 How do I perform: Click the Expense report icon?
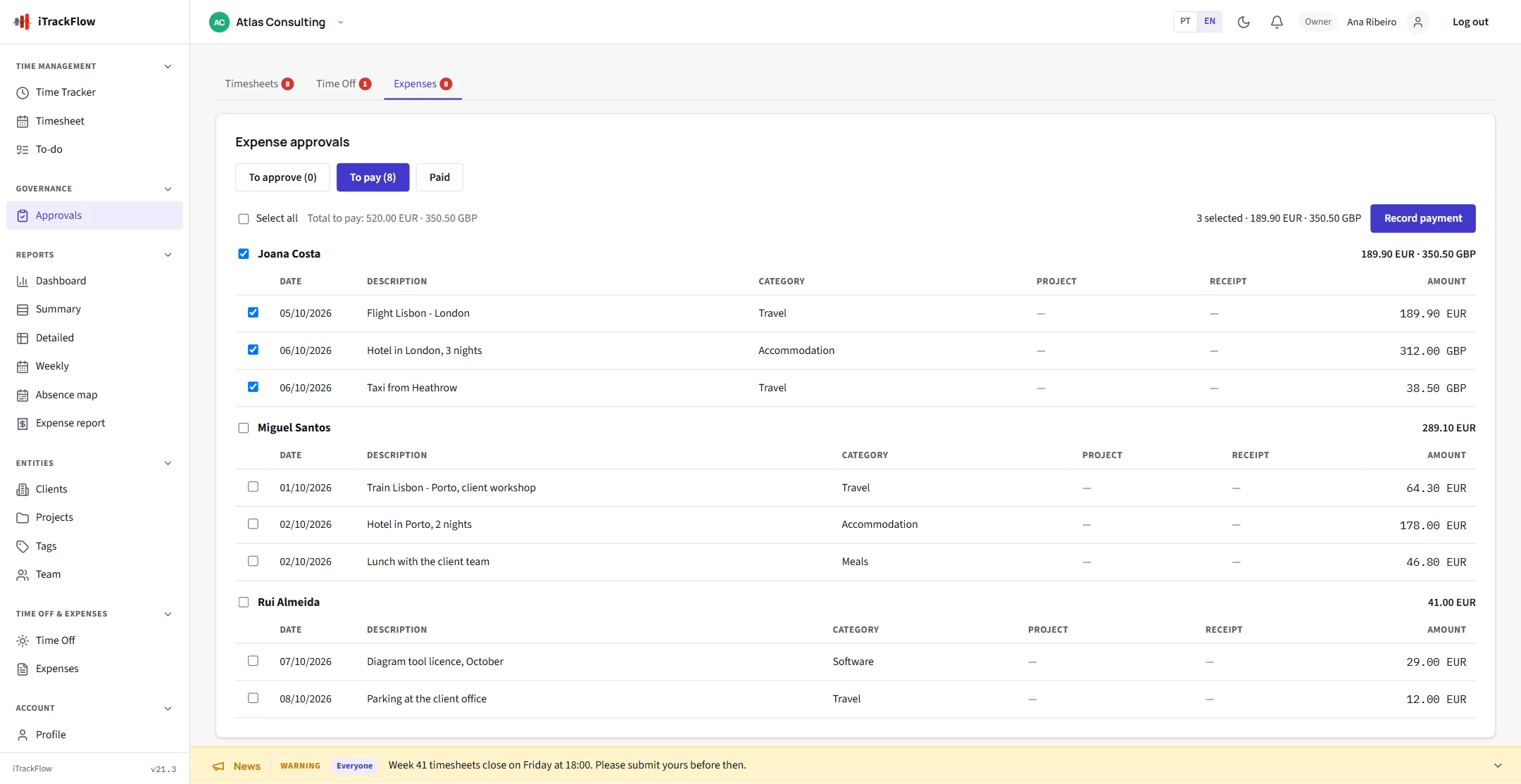click(23, 424)
